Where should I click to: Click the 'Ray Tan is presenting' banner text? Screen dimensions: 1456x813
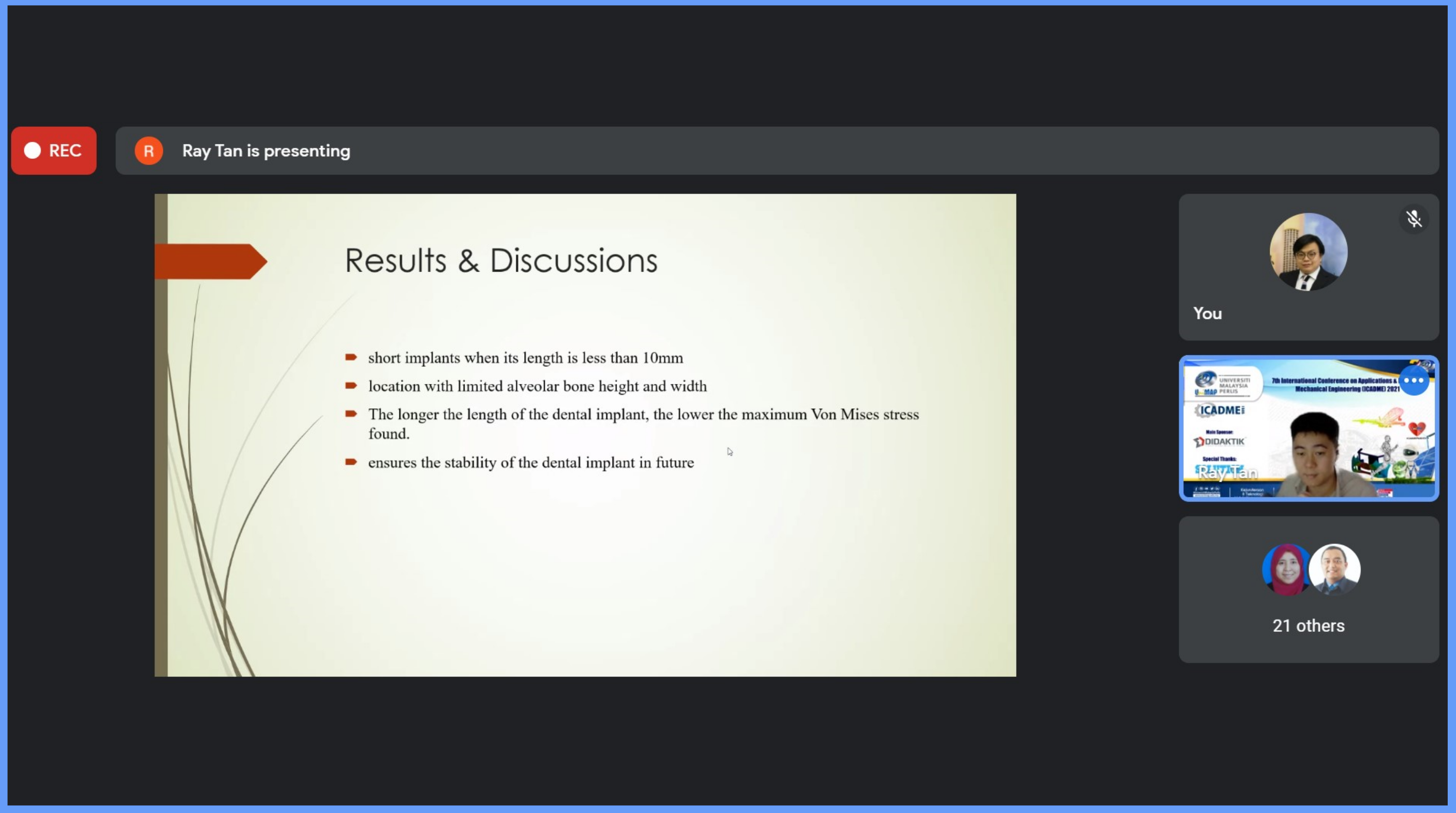coord(265,151)
